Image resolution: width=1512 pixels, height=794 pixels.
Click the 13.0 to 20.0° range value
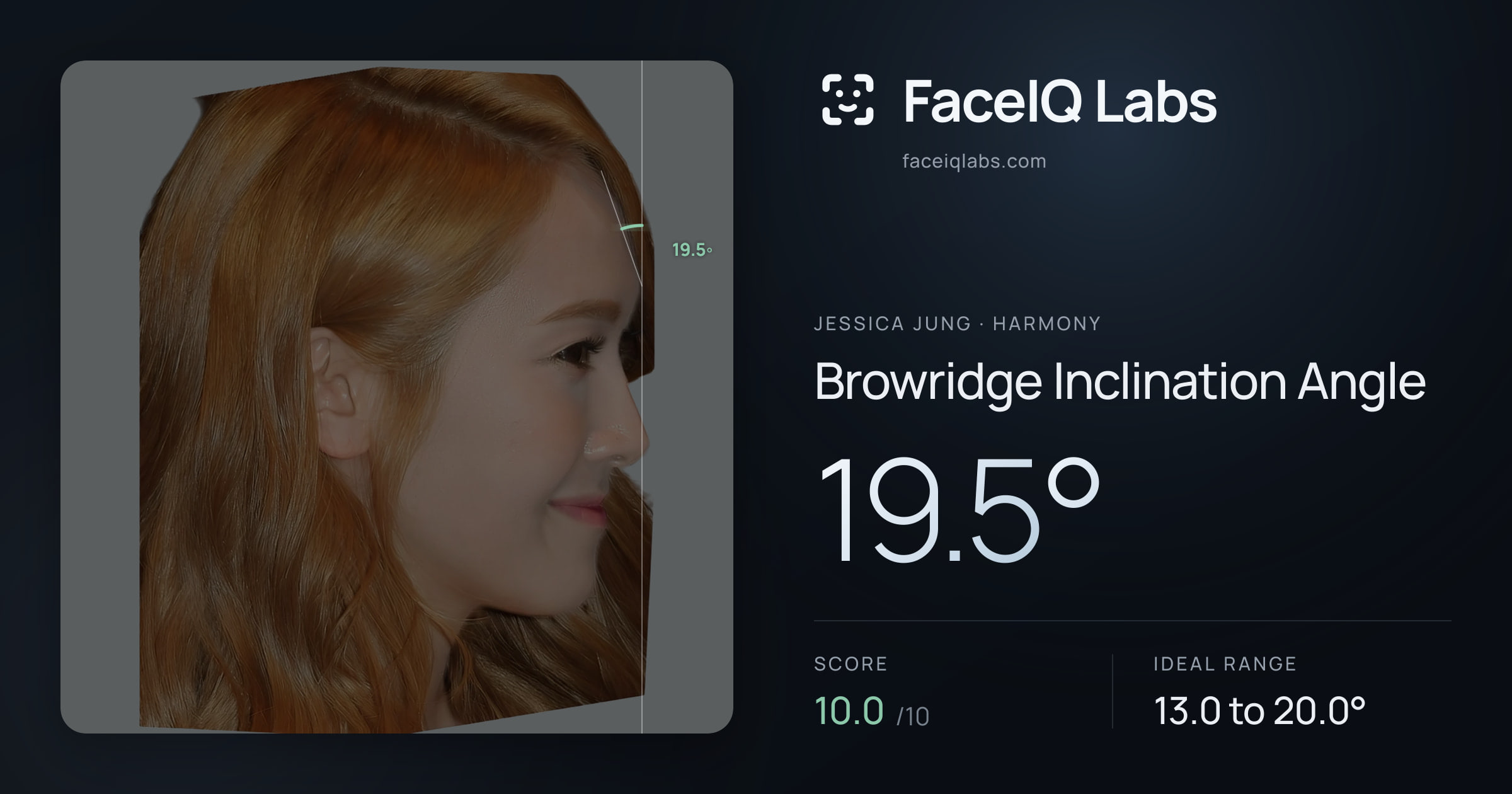coord(1259,711)
